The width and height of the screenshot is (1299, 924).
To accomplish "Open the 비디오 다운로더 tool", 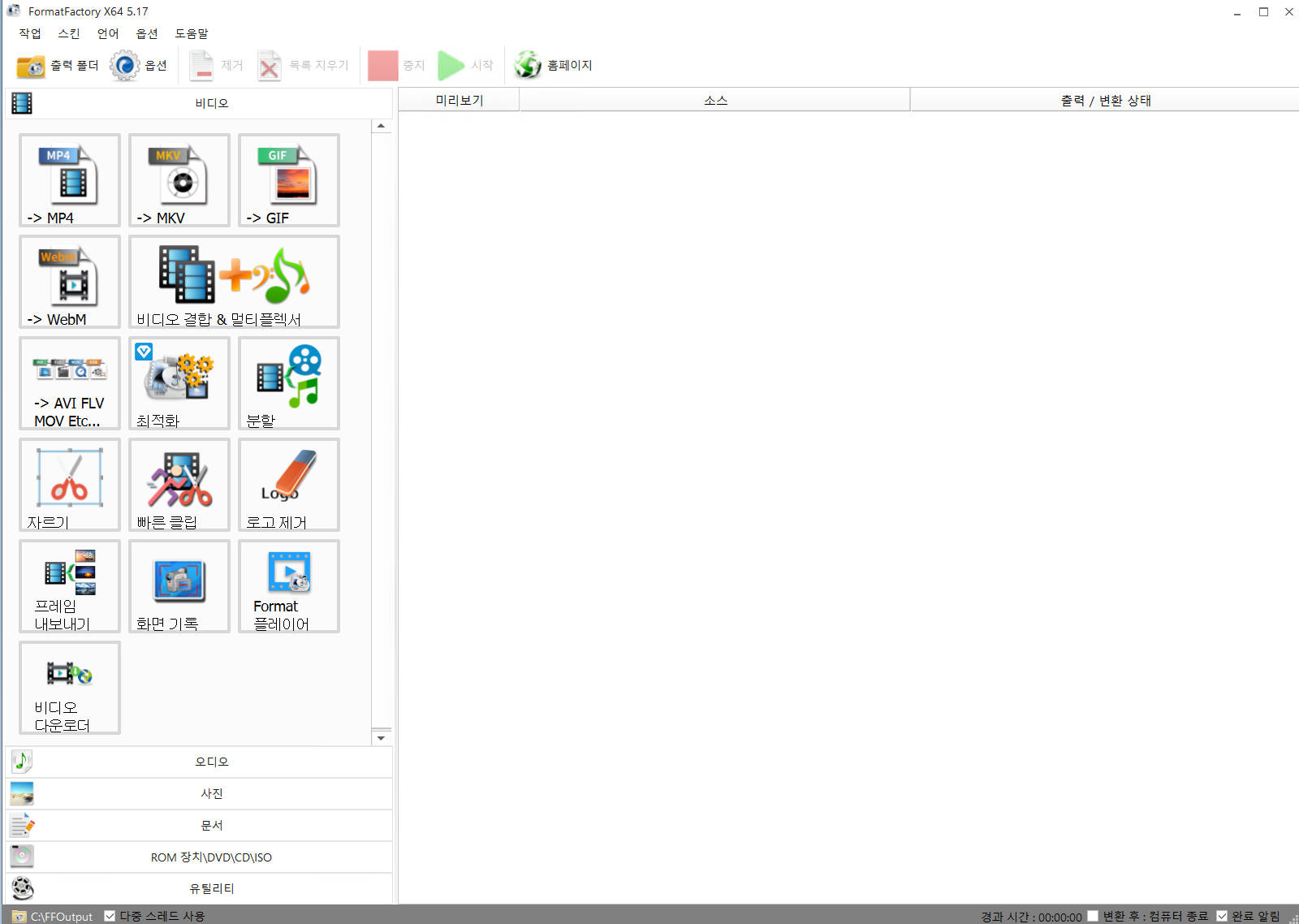I will (x=70, y=688).
